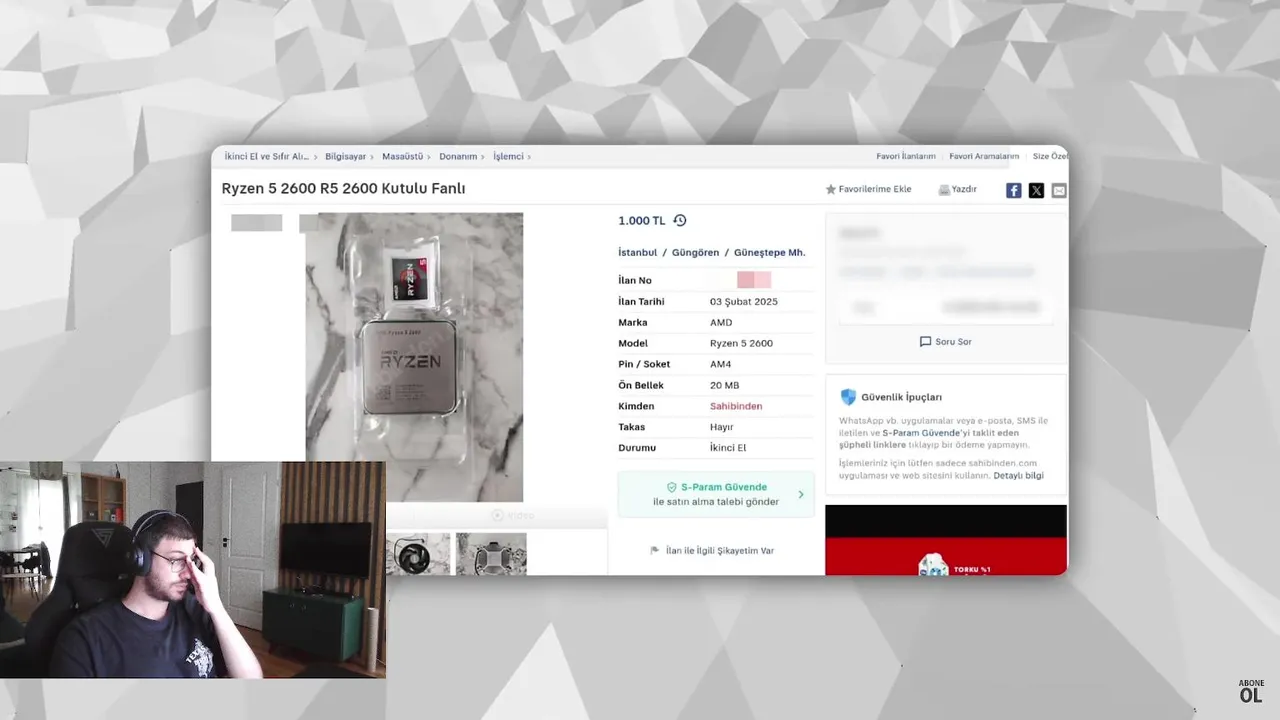Share the listing via email envelope icon
The height and width of the screenshot is (720, 1280).
(1059, 190)
